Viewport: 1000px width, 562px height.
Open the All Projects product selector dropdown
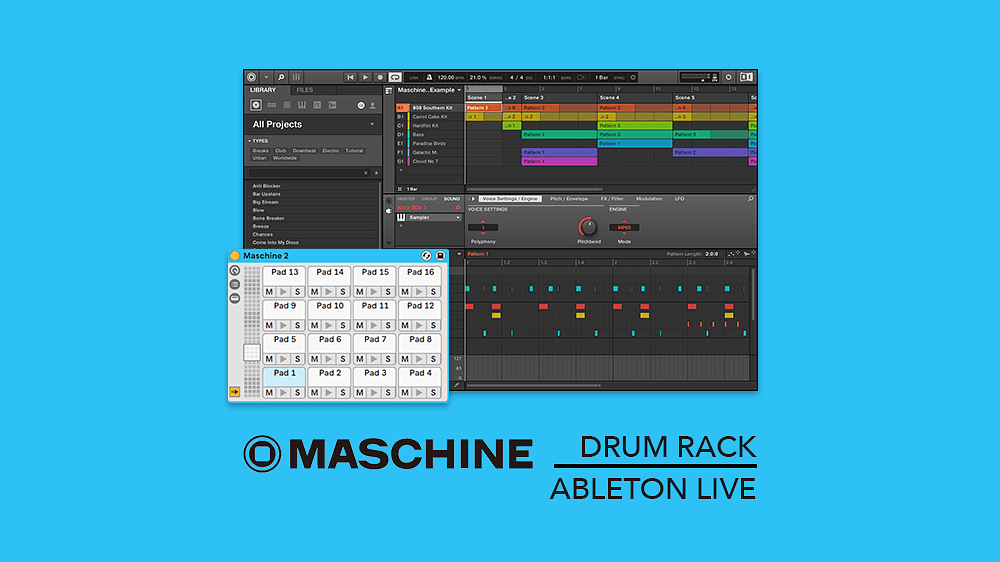[313, 124]
